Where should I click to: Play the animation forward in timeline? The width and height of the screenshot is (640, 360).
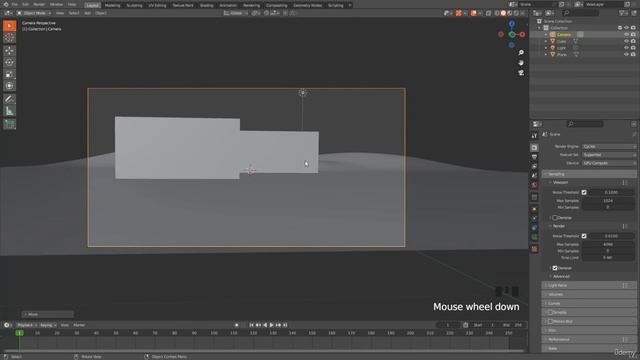click(x=271, y=325)
